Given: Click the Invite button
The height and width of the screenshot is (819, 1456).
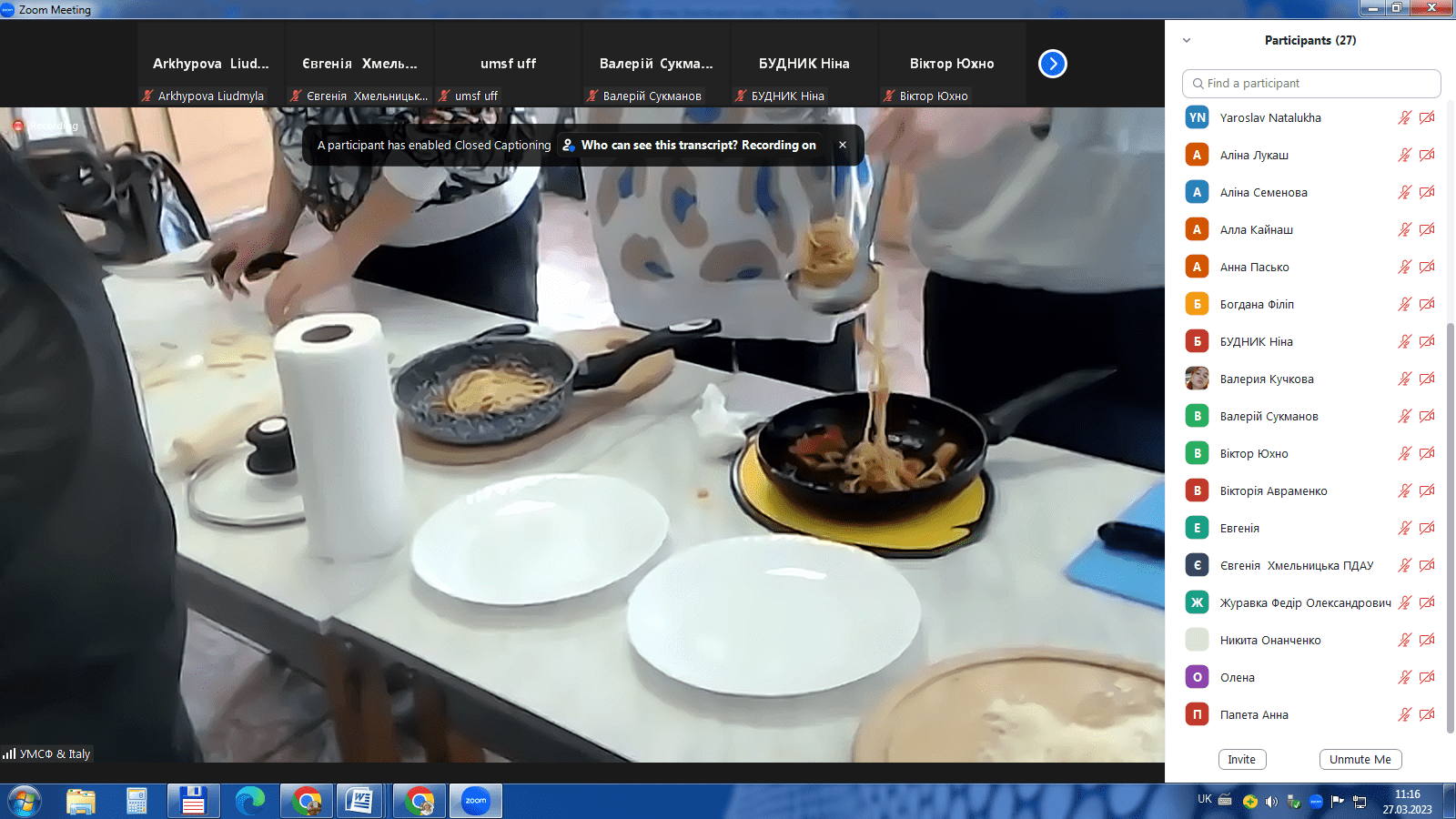Looking at the screenshot, I should pos(1241,759).
